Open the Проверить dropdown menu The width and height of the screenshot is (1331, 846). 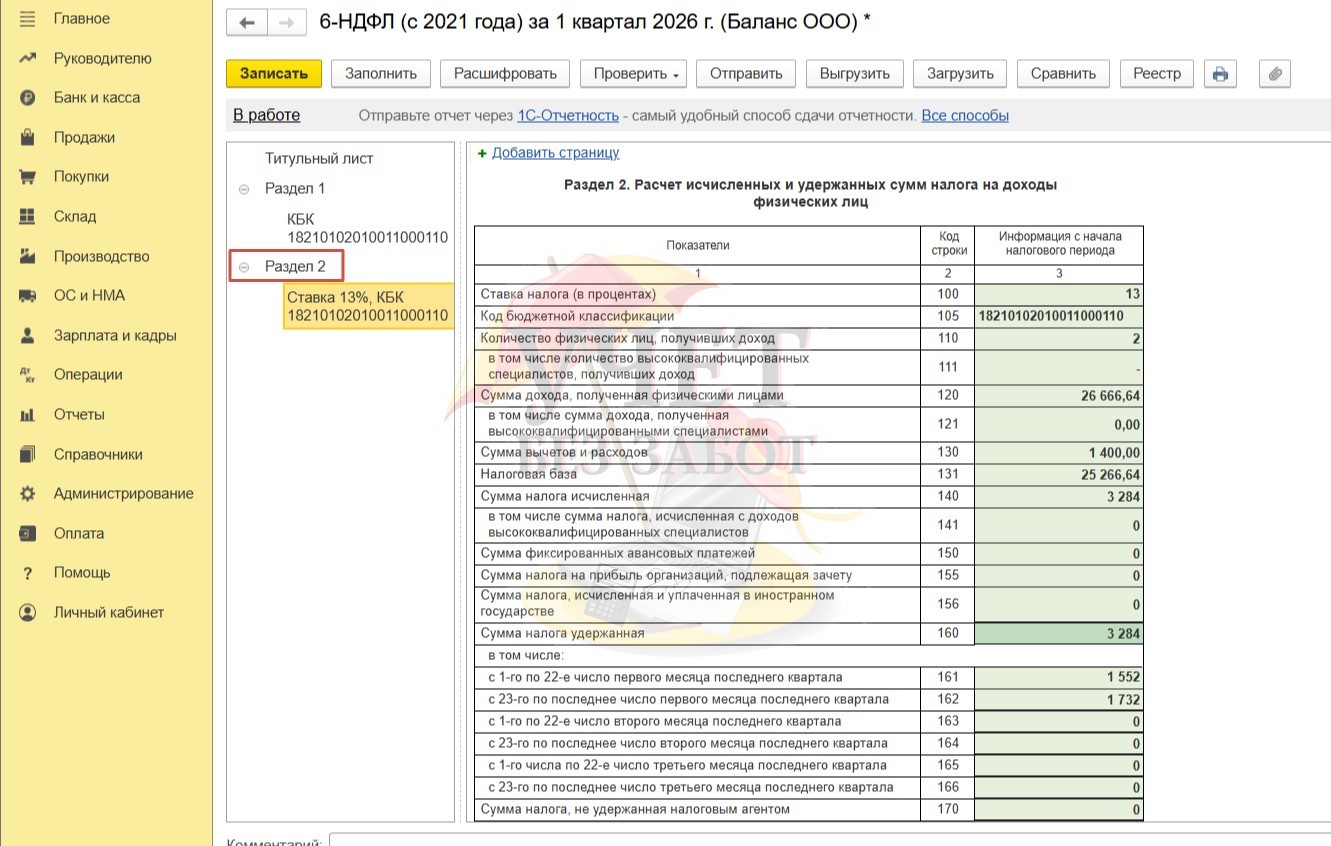click(637, 74)
